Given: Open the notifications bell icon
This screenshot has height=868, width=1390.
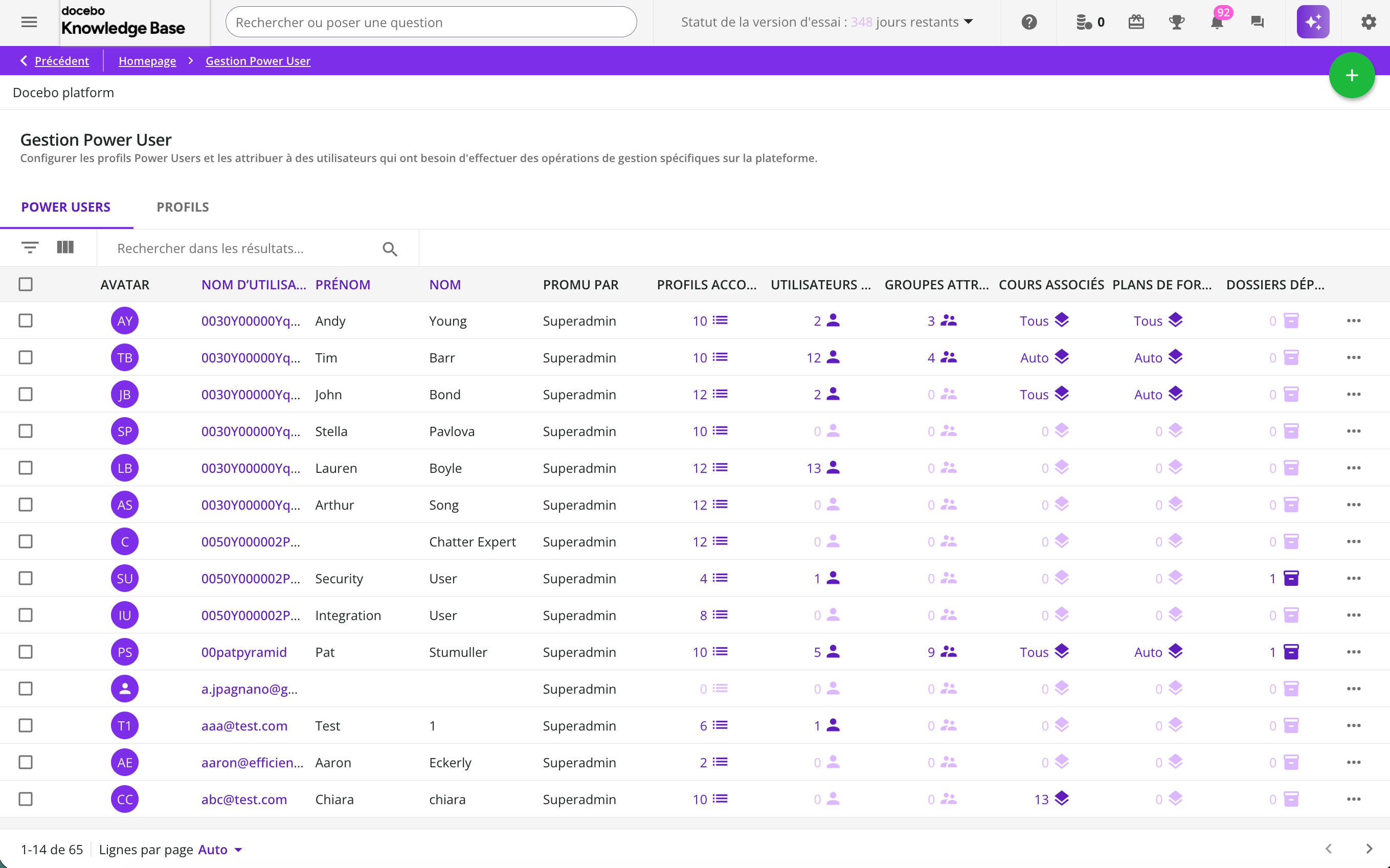Looking at the screenshot, I should (x=1216, y=22).
